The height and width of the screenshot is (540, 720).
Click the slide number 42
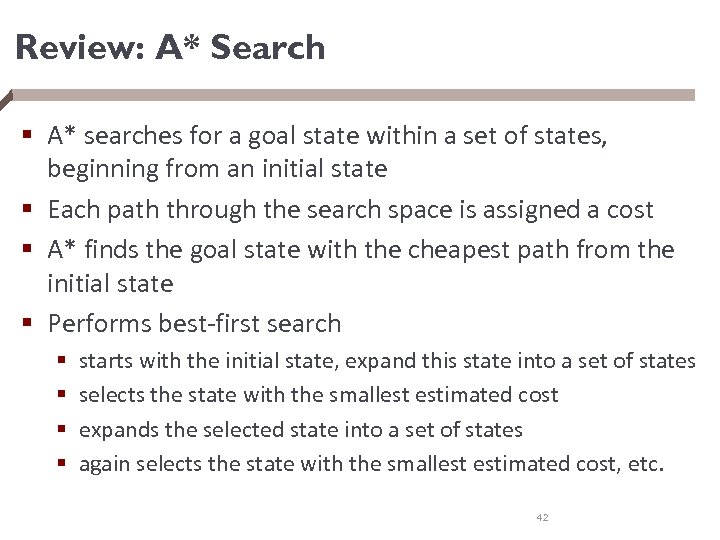point(542,517)
